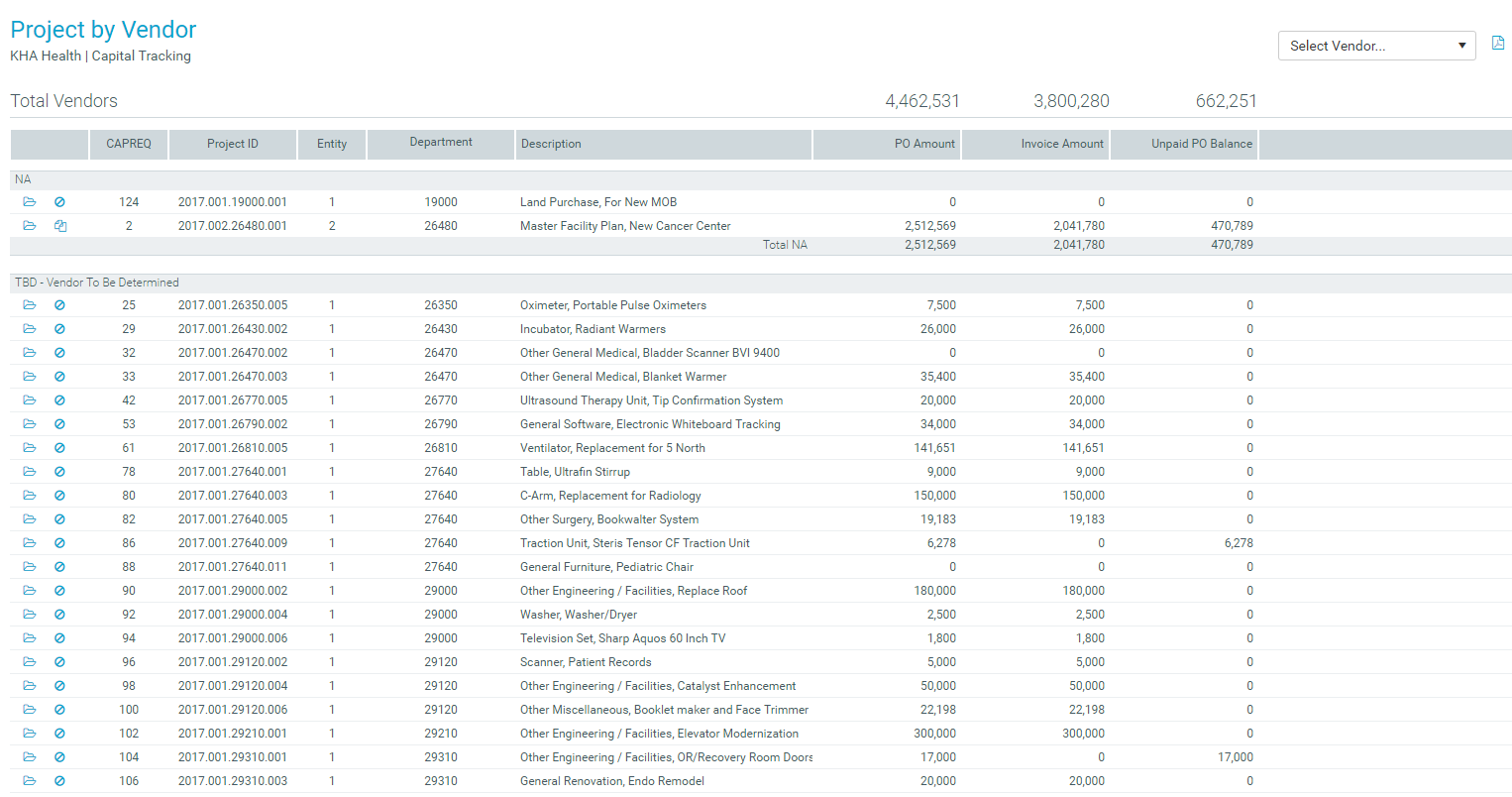Open folder icon for C-Arm Replacement row
1512x797 pixels.
pos(30,496)
